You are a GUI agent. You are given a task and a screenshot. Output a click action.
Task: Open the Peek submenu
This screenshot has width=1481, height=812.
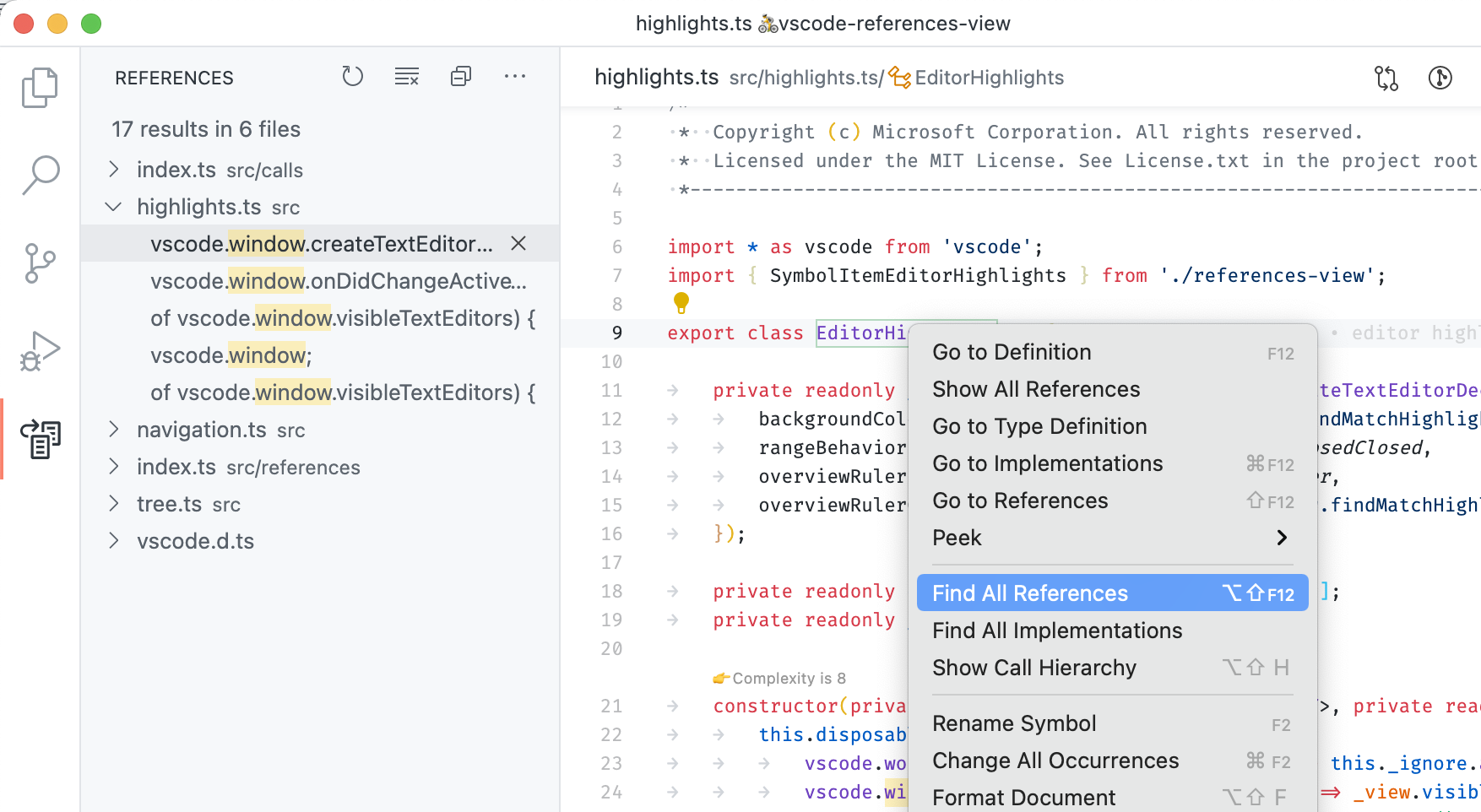[1111, 538]
